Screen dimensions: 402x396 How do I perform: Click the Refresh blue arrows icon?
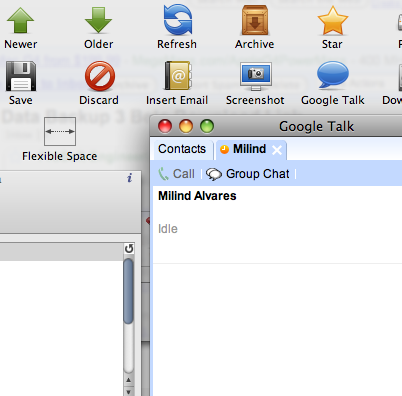tap(178, 19)
